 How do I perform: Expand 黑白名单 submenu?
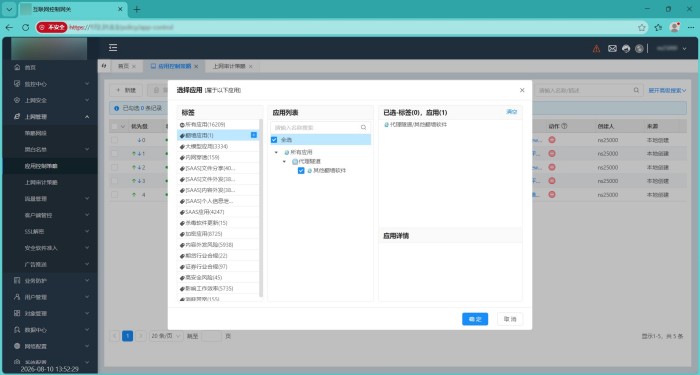(49, 150)
